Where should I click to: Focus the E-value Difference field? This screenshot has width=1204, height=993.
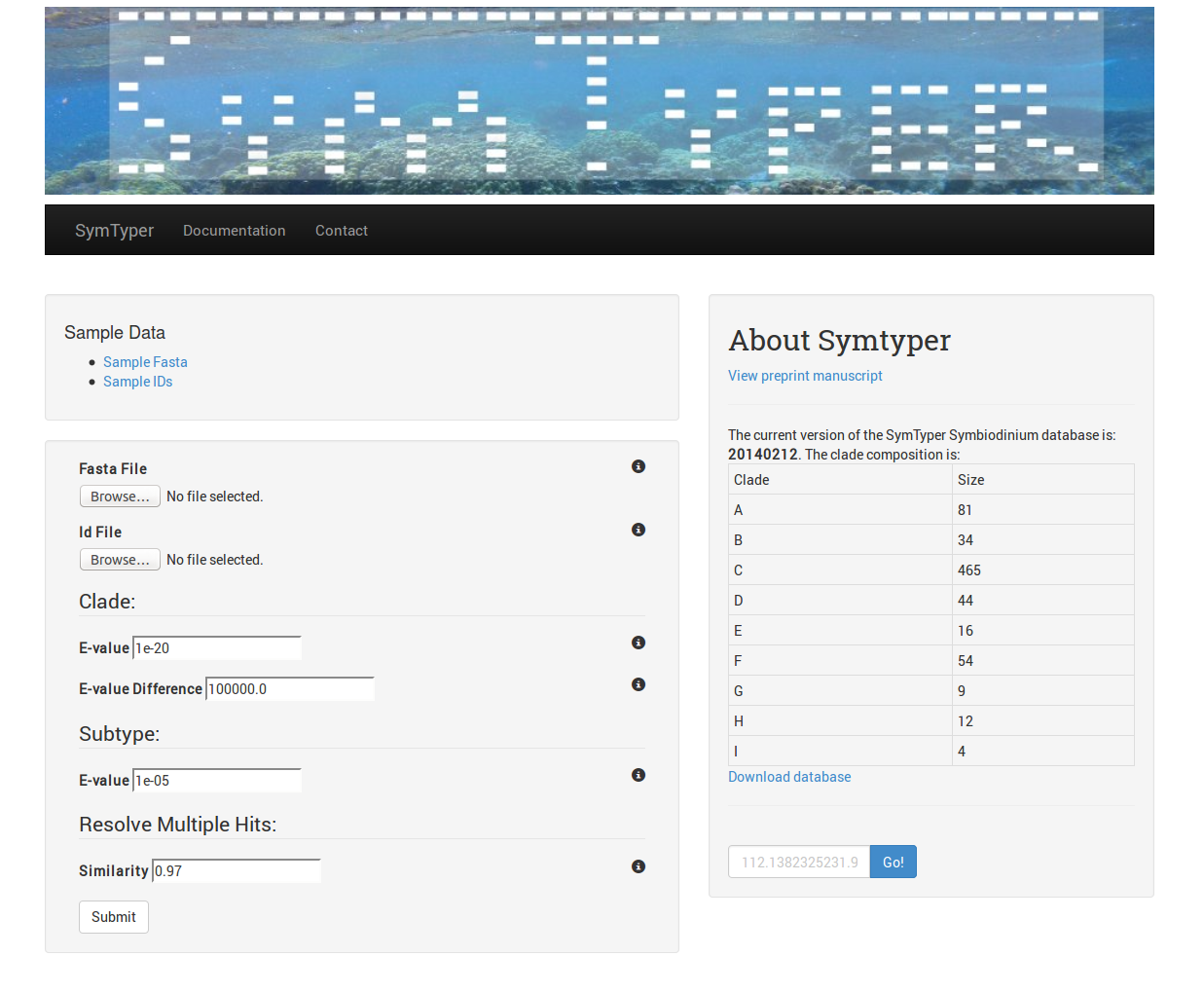[290, 689]
